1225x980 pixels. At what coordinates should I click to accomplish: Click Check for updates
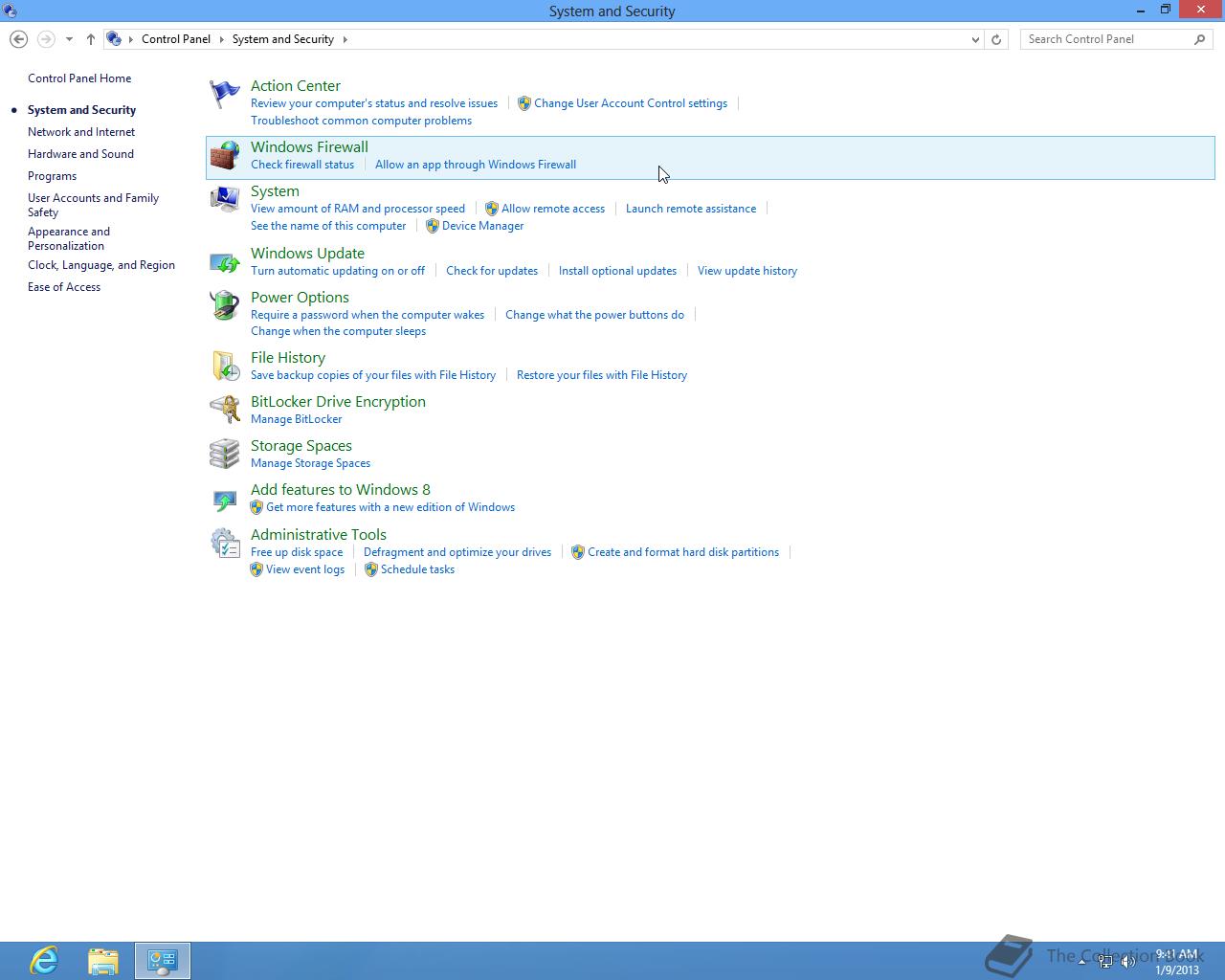(x=492, y=271)
